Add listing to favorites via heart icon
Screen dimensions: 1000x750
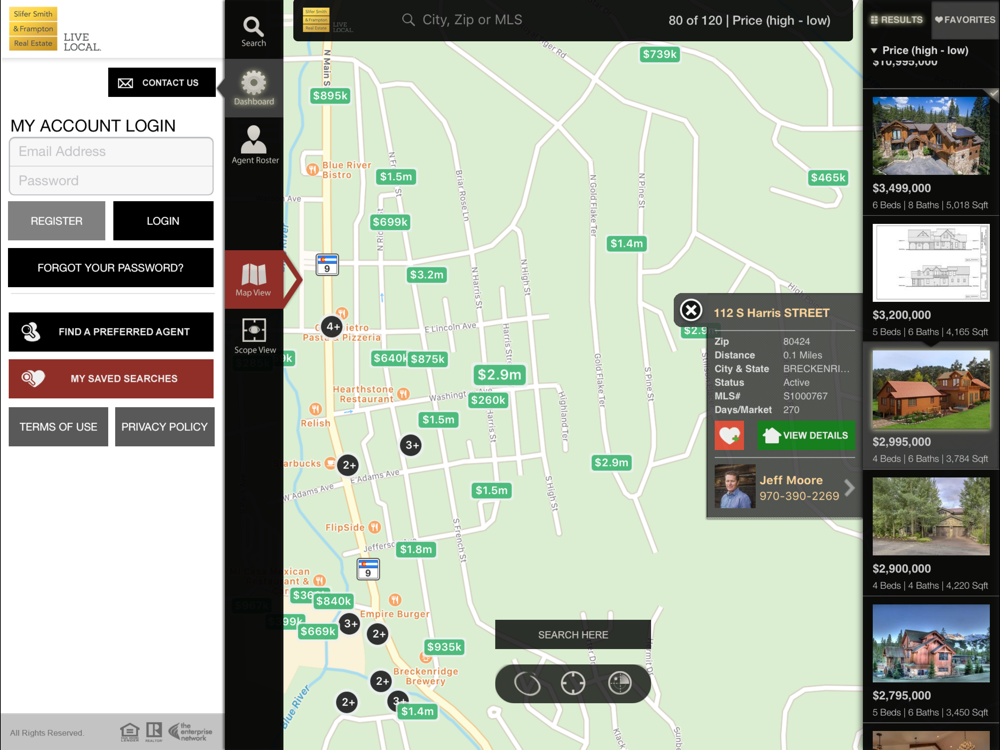729,436
